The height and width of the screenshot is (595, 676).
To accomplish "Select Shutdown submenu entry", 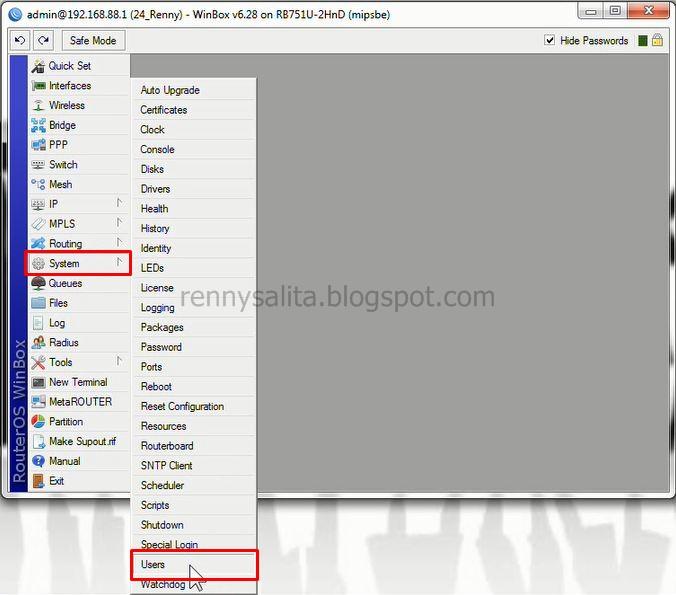I will [194, 526].
